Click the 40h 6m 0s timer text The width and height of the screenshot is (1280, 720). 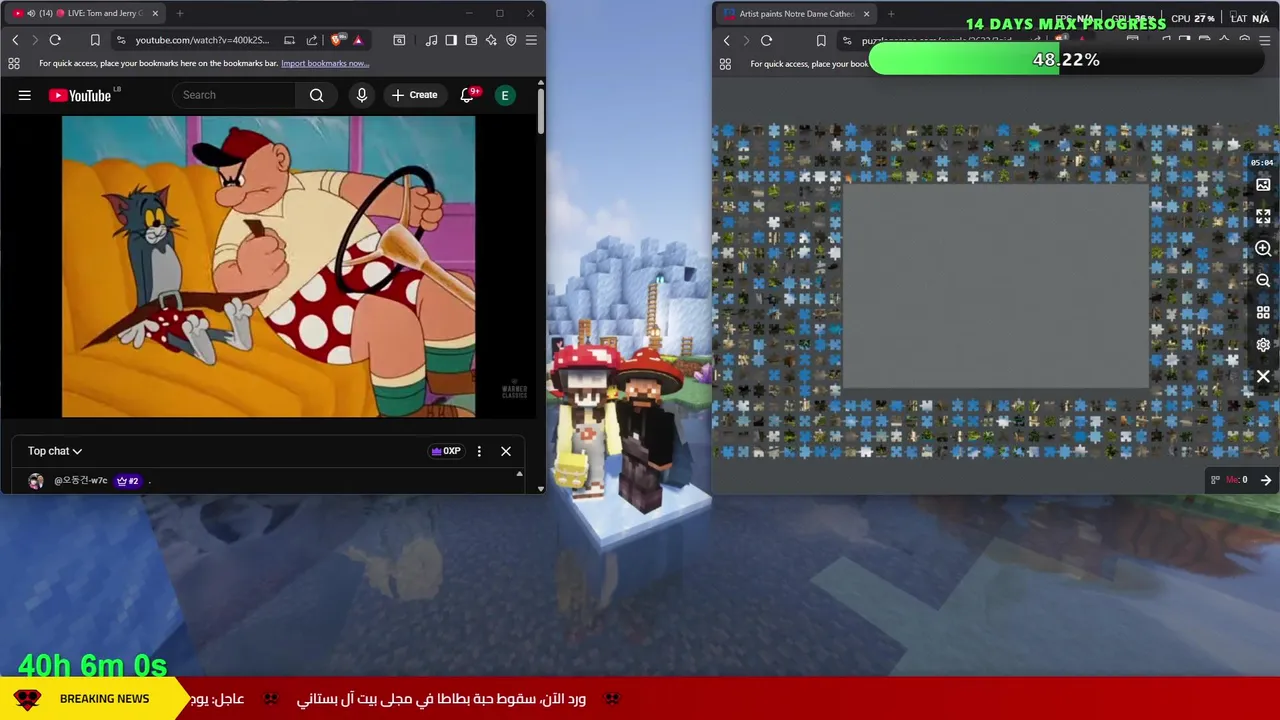pyautogui.click(x=92, y=666)
